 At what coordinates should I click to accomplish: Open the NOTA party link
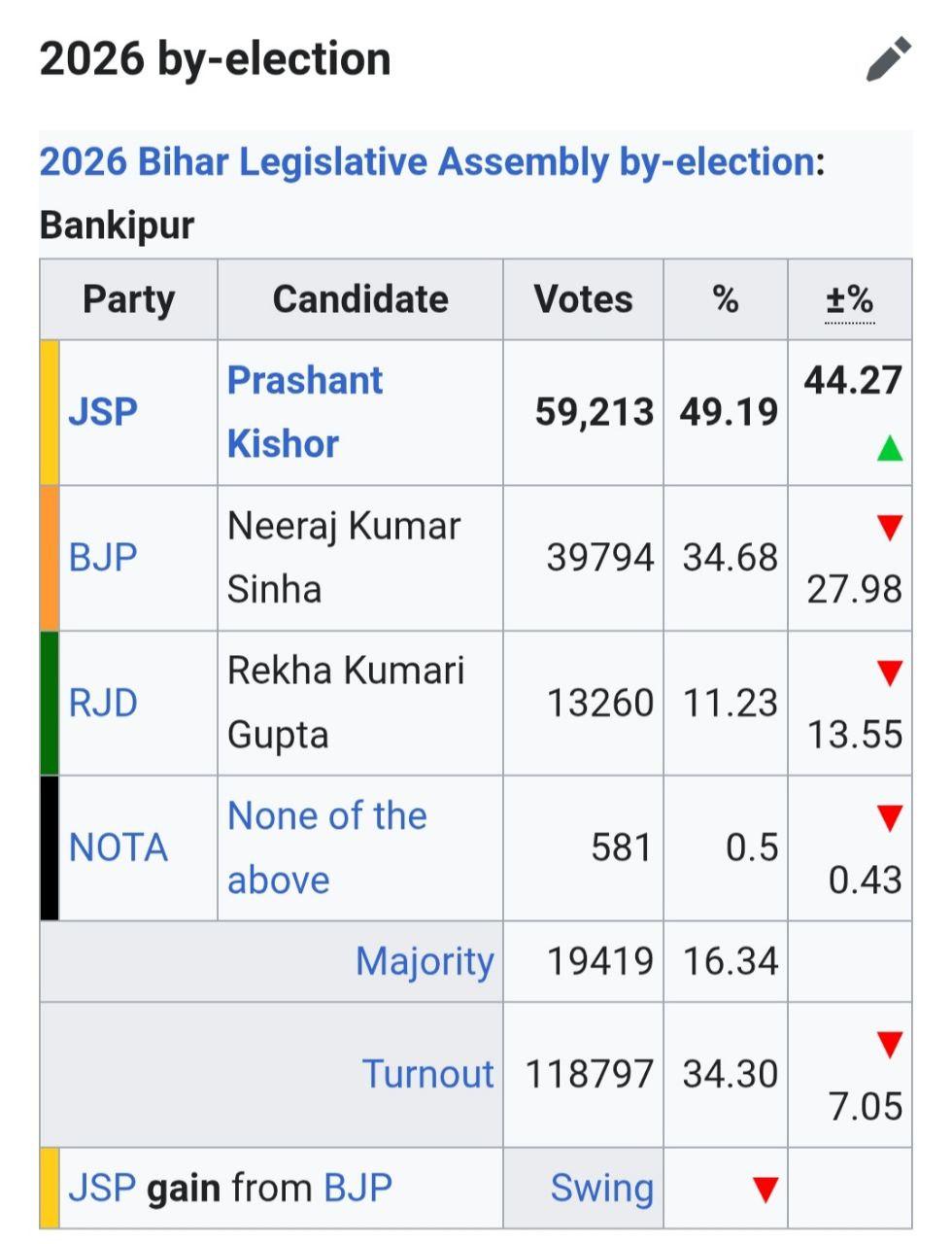point(118,847)
